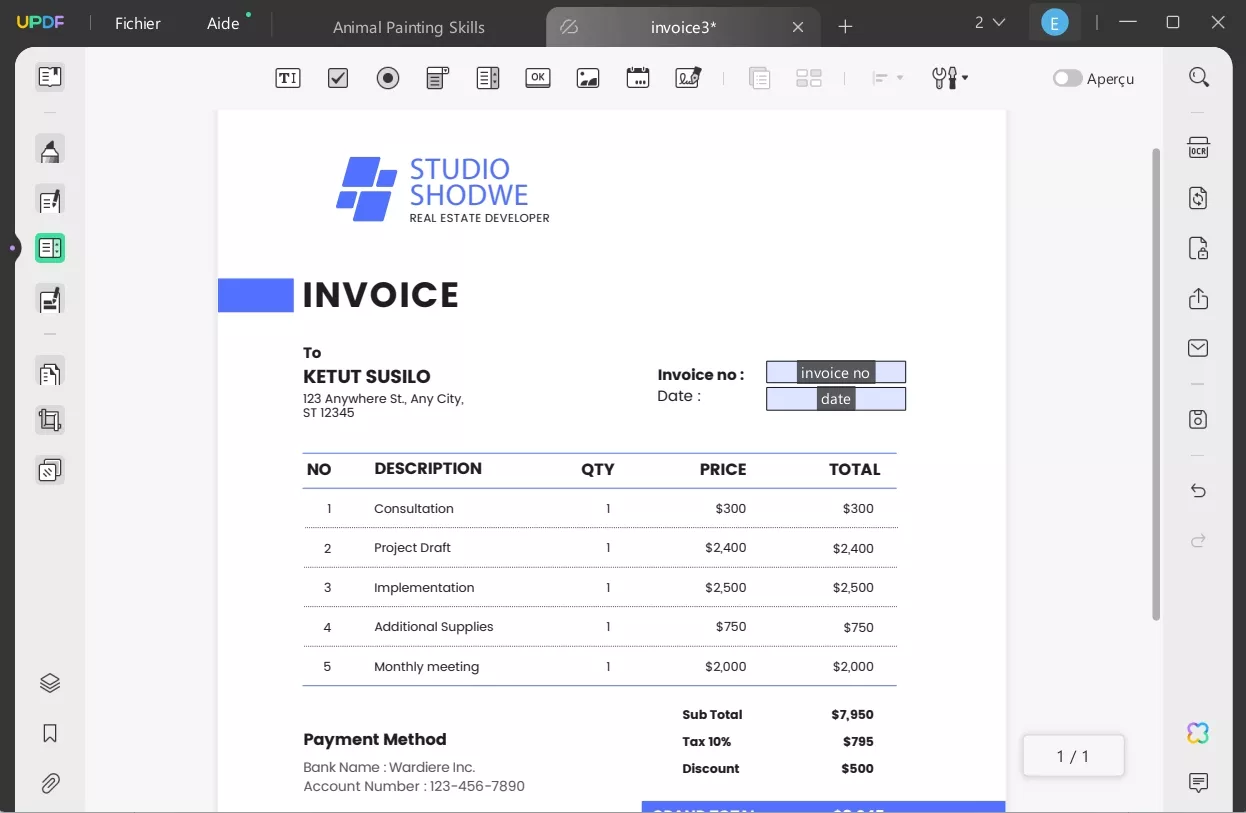Open the UPDF AI assistant icon
Image resolution: width=1246 pixels, height=813 pixels.
click(x=1198, y=733)
